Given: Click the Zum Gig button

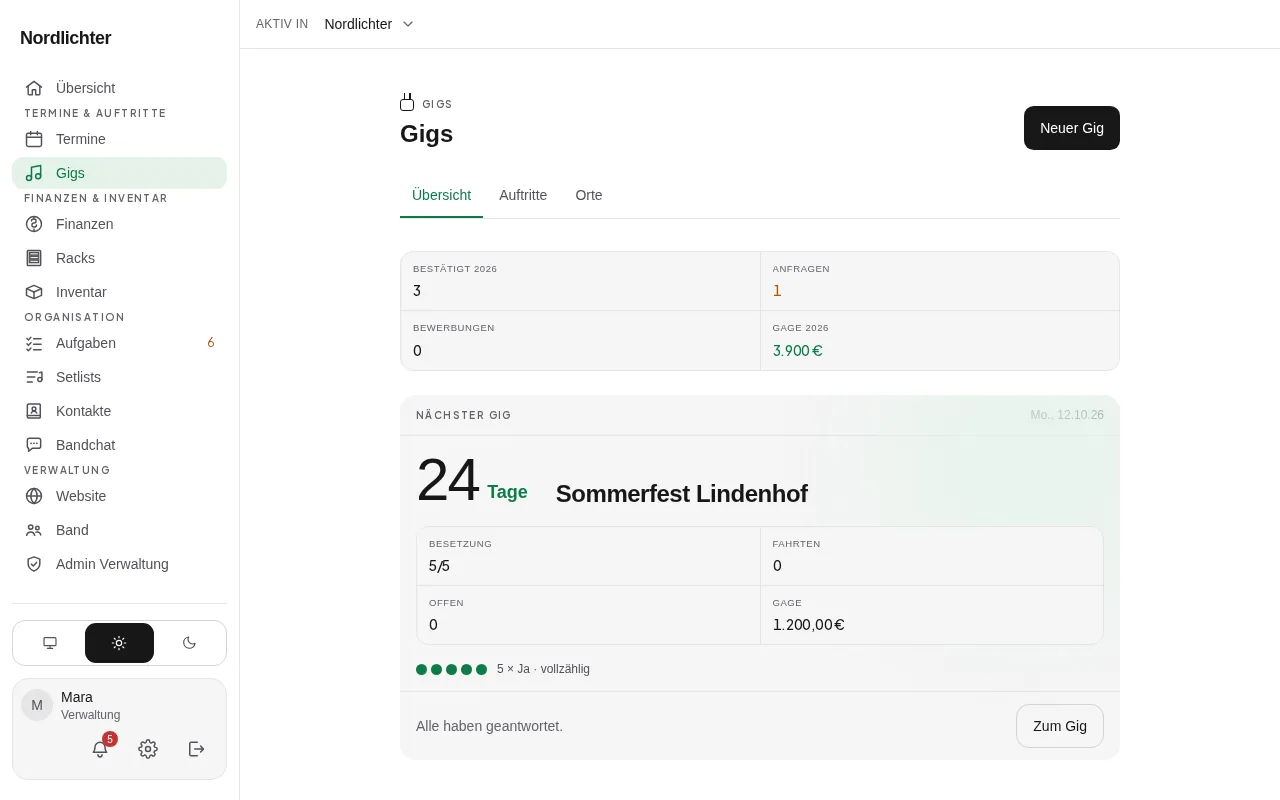Looking at the screenshot, I should click(x=1060, y=726).
